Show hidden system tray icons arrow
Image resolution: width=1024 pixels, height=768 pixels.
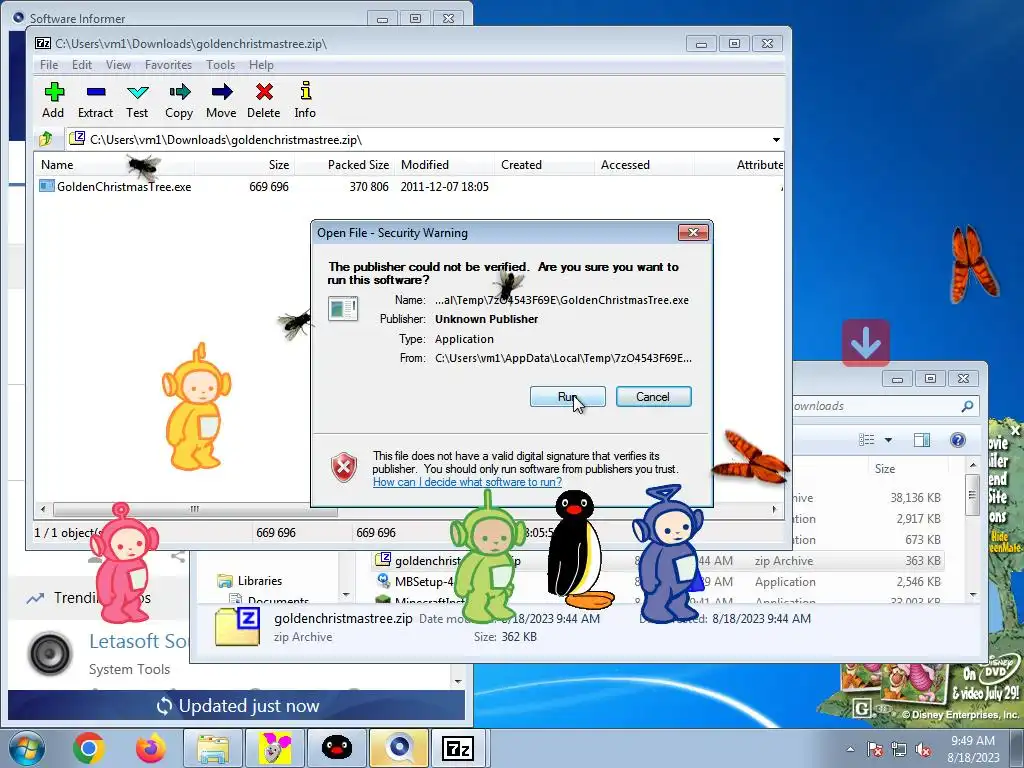click(850, 749)
